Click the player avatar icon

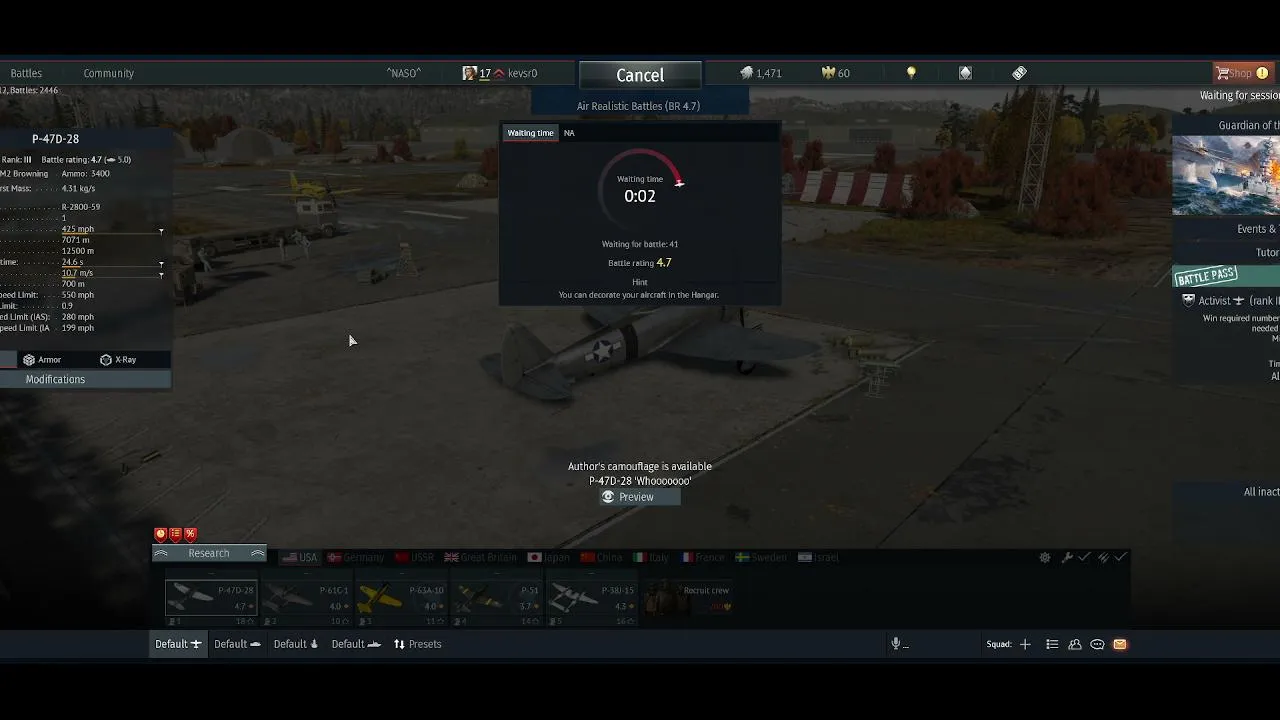coord(469,73)
